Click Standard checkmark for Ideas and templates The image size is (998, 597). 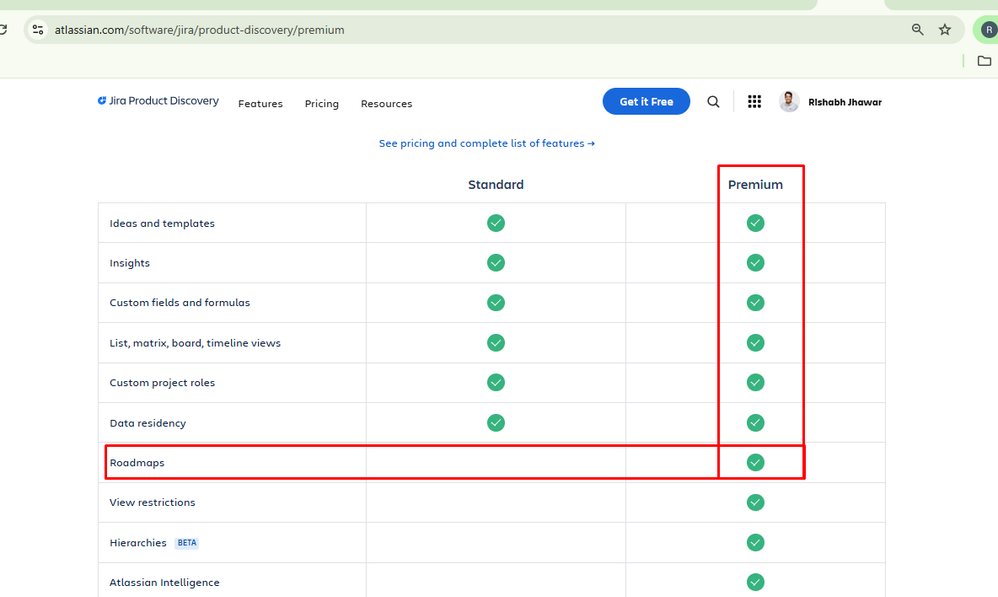tap(496, 223)
